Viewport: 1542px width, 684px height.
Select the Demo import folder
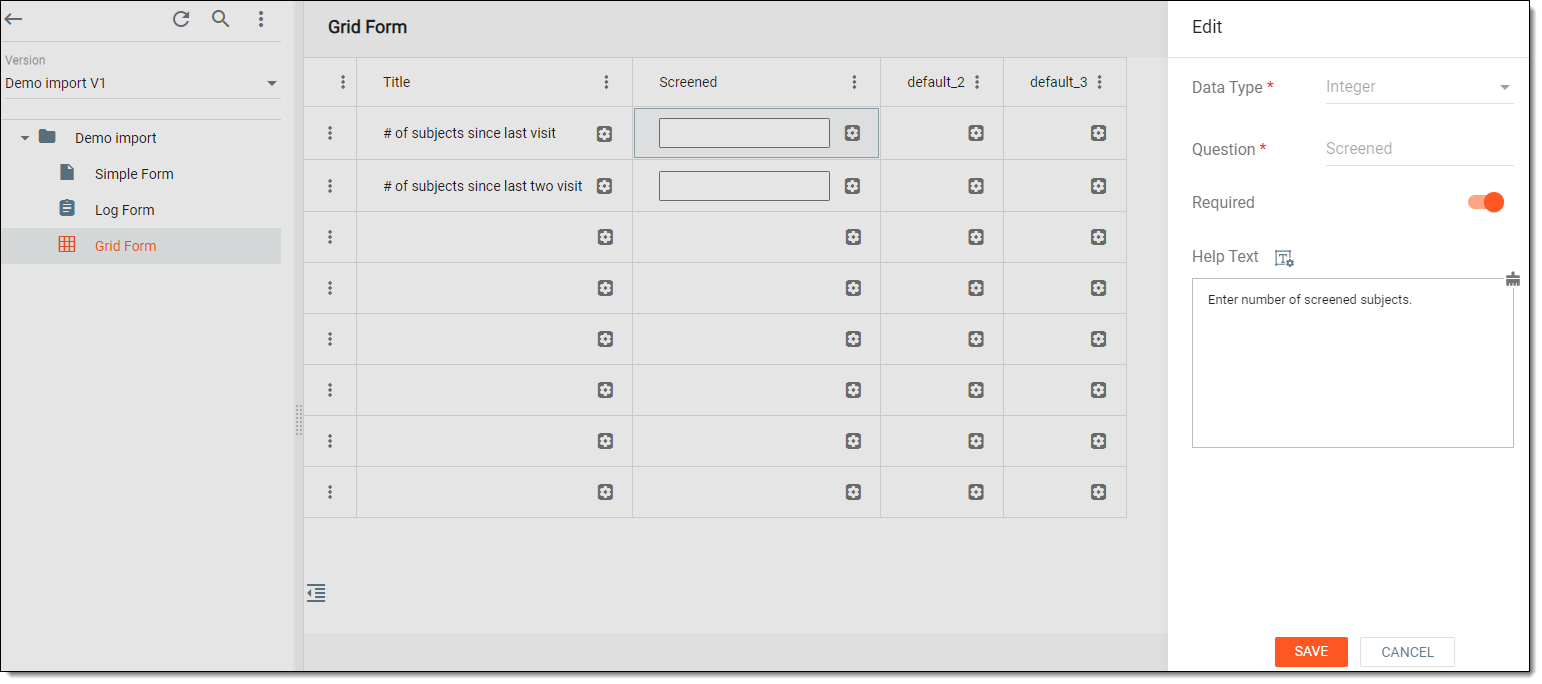[116, 138]
